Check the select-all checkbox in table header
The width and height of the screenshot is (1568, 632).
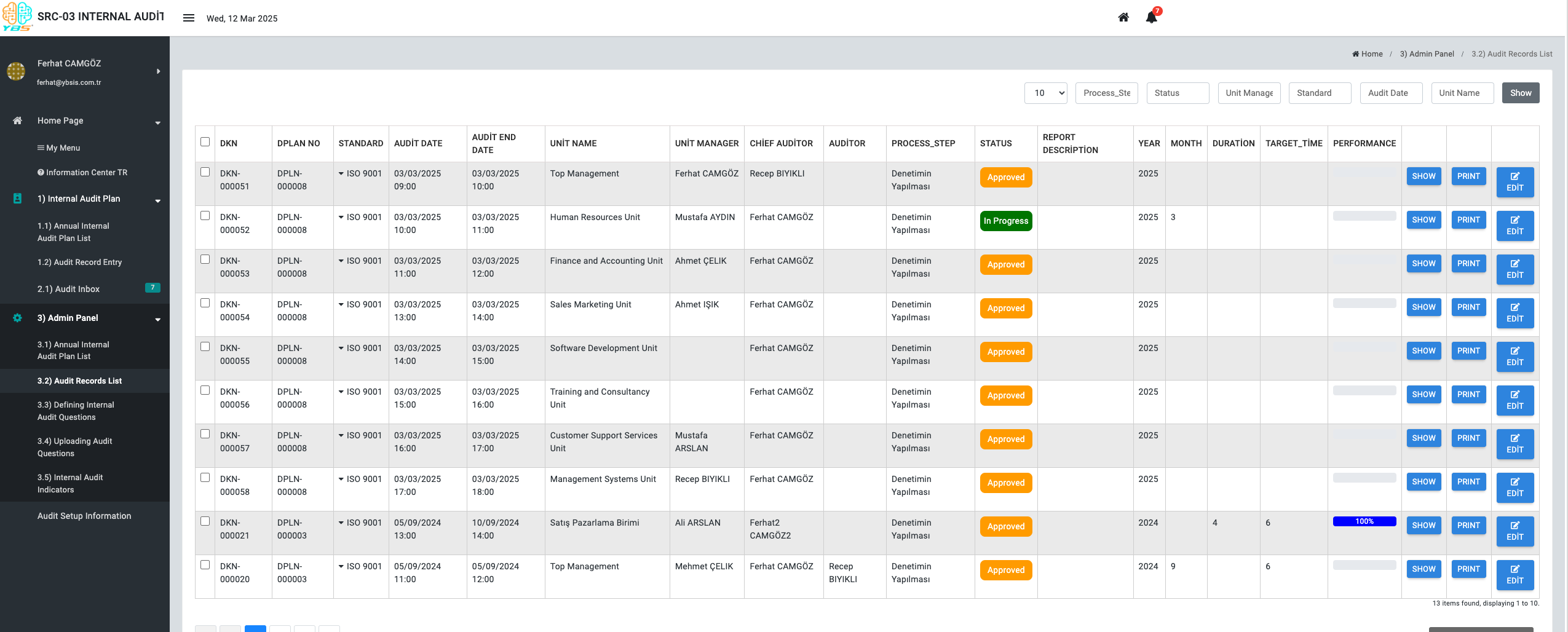point(205,142)
